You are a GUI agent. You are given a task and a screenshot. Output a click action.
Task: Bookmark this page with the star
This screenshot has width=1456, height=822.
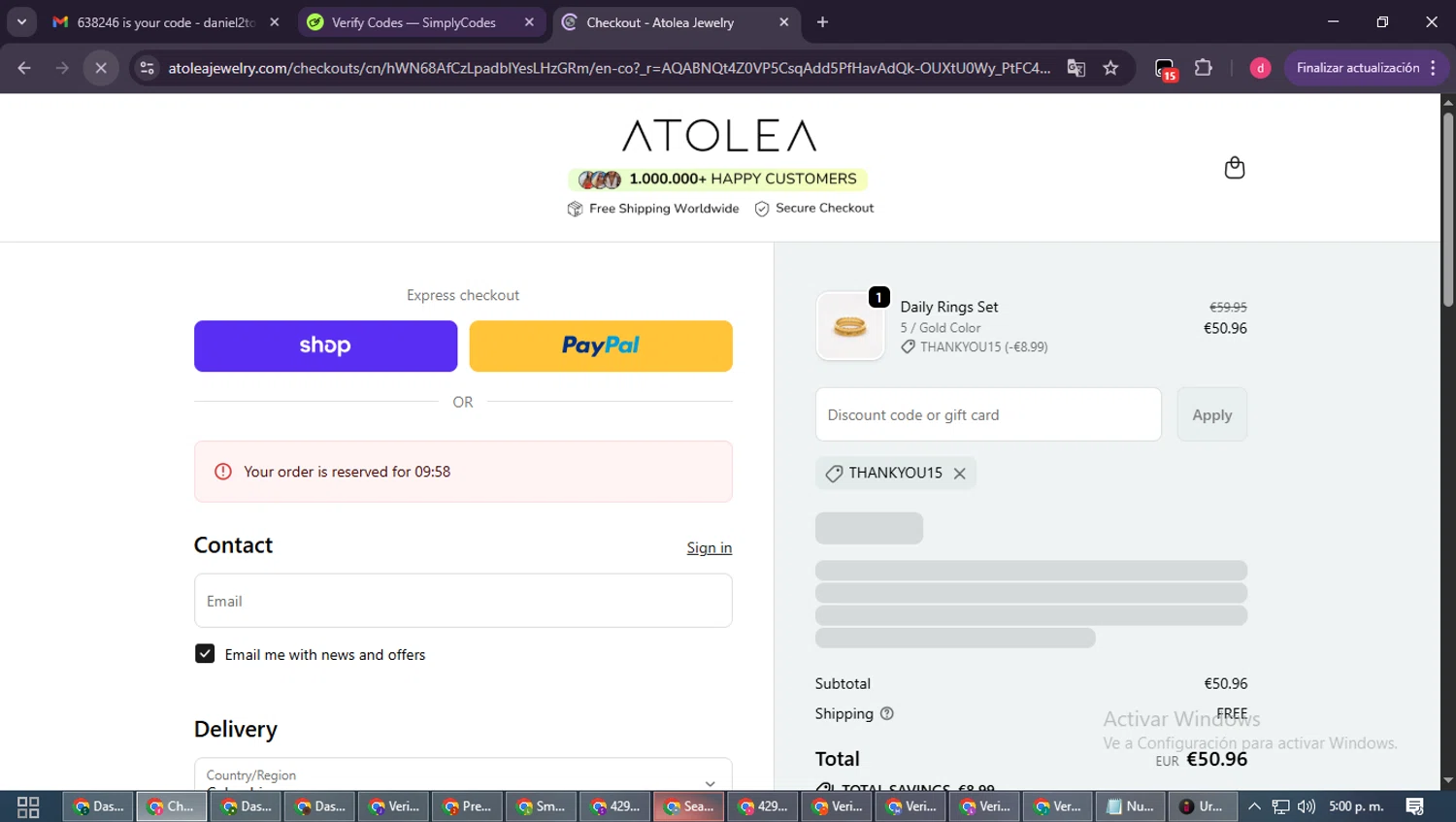[x=1110, y=68]
